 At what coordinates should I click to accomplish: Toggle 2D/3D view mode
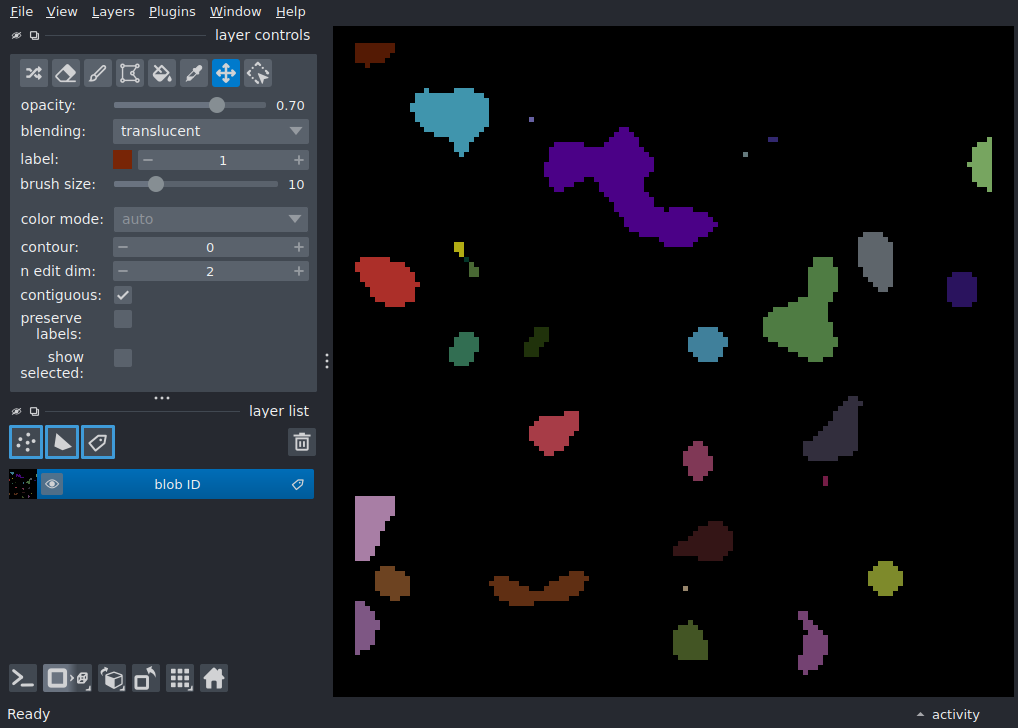(67, 679)
